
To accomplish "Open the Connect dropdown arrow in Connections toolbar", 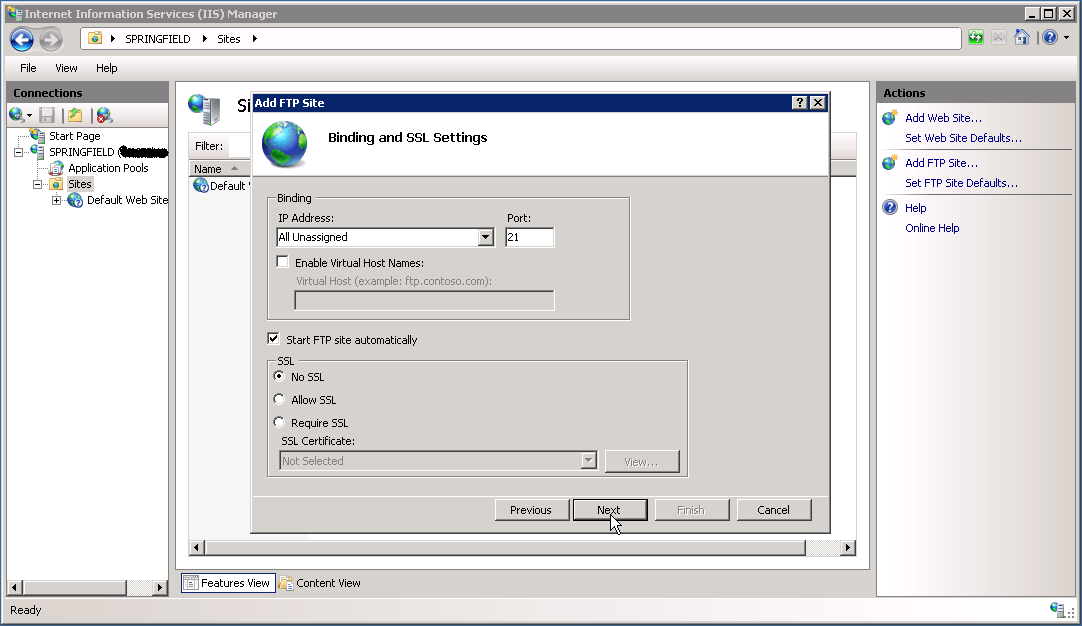I will pyautogui.click(x=29, y=116).
